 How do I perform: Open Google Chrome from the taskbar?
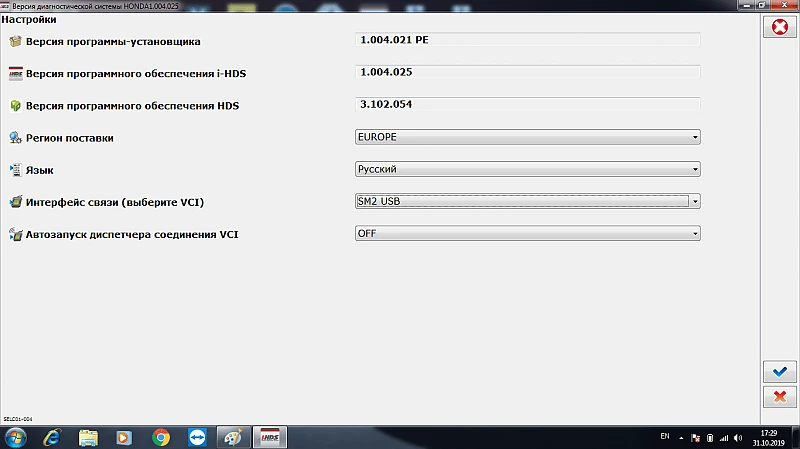point(161,437)
